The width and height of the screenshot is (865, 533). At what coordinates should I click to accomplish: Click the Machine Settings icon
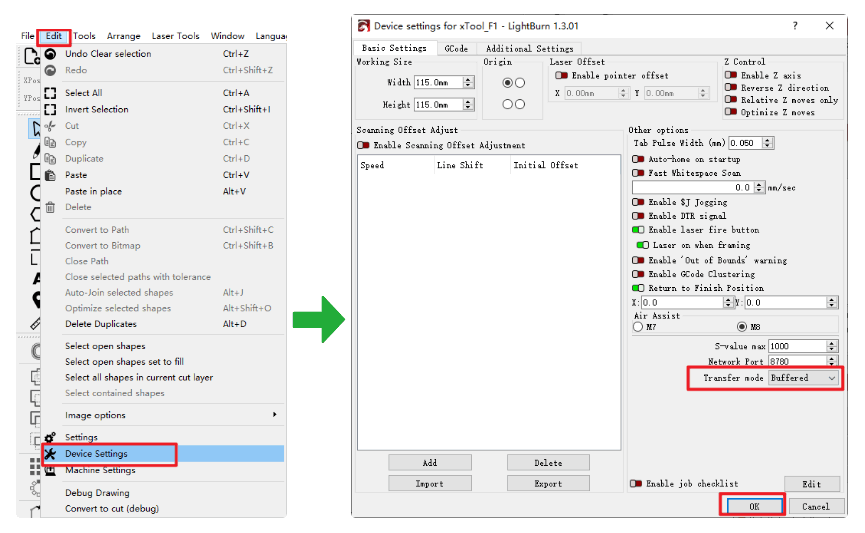(50, 471)
